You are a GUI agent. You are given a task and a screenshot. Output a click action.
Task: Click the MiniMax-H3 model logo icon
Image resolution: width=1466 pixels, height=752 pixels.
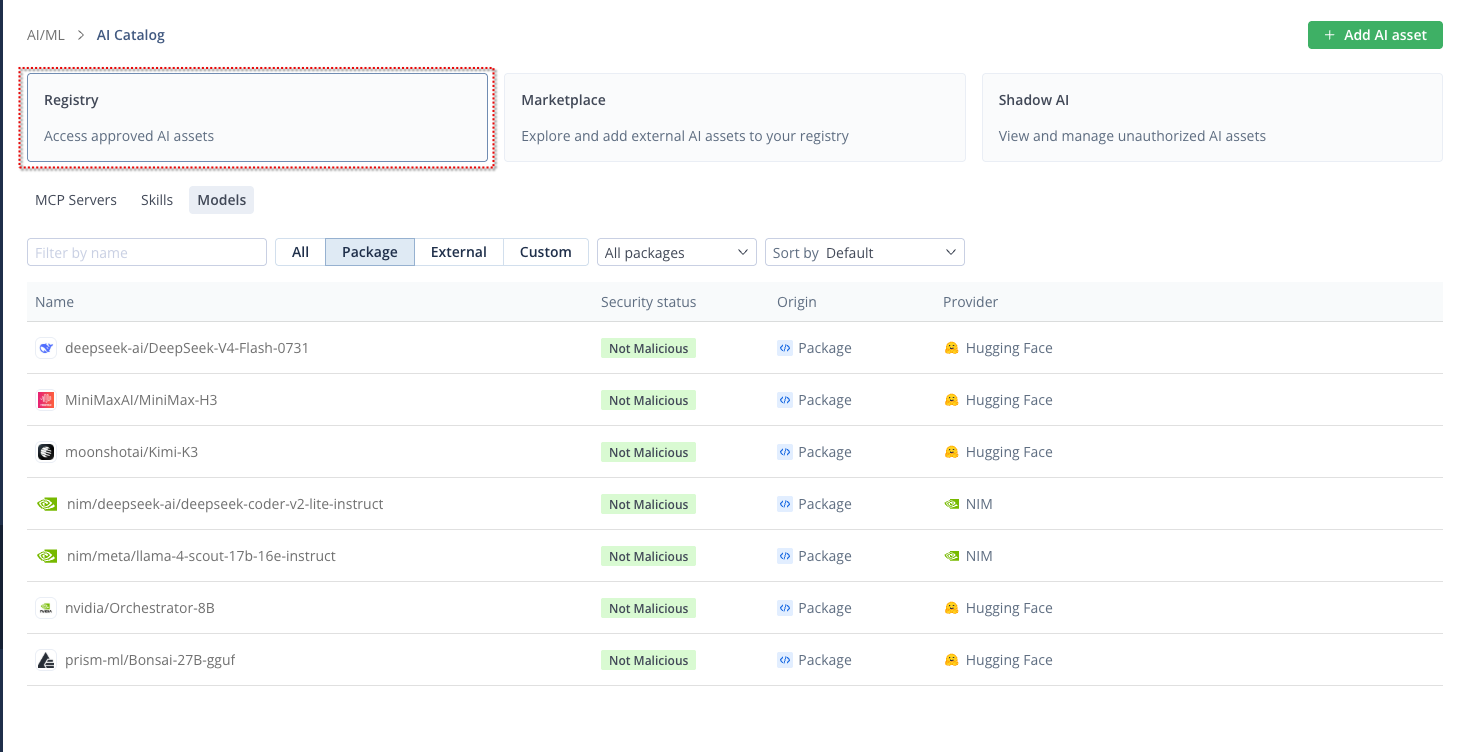point(46,400)
